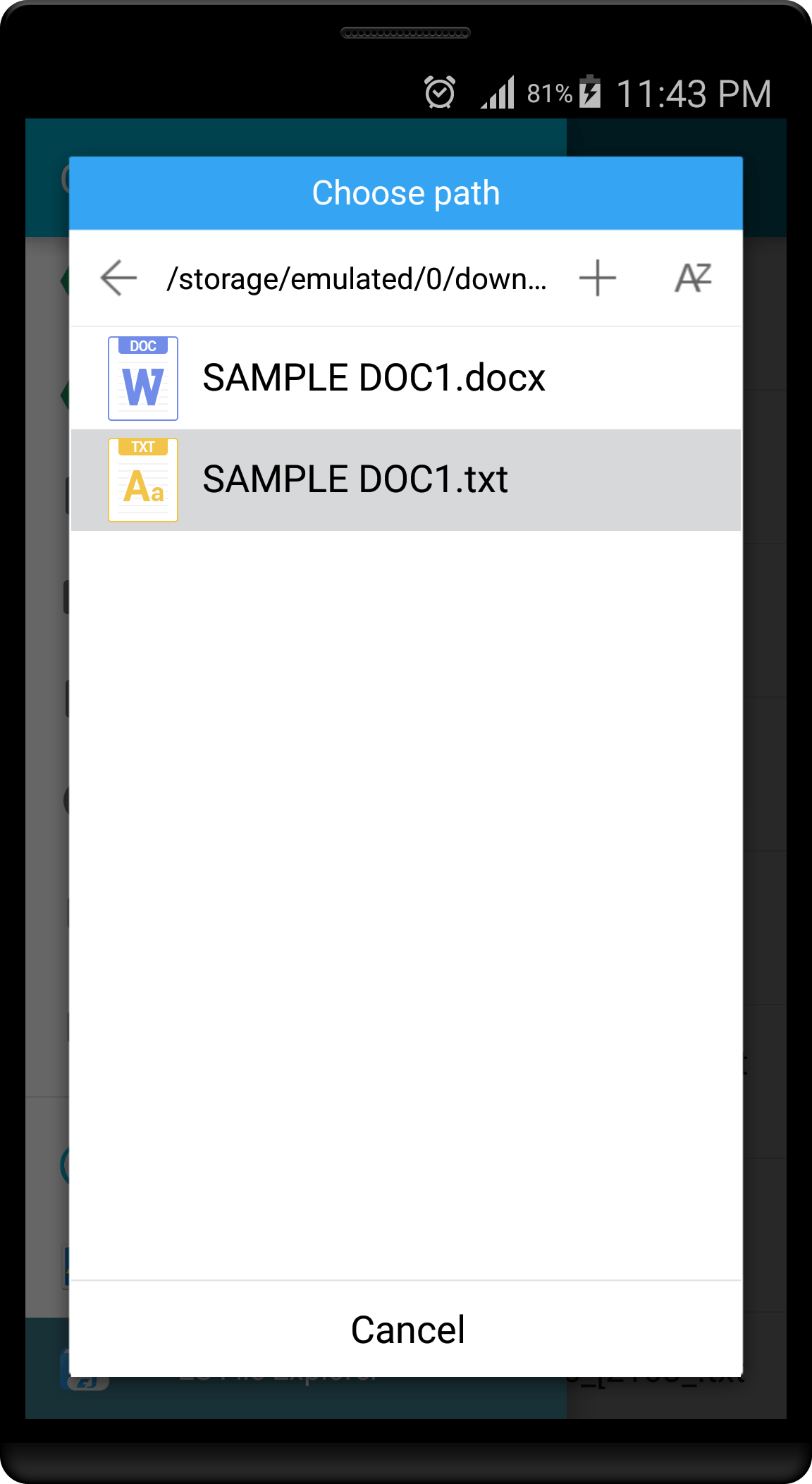Tap the battery charging icon
Viewport: 812px width, 1484px height.
point(590,92)
